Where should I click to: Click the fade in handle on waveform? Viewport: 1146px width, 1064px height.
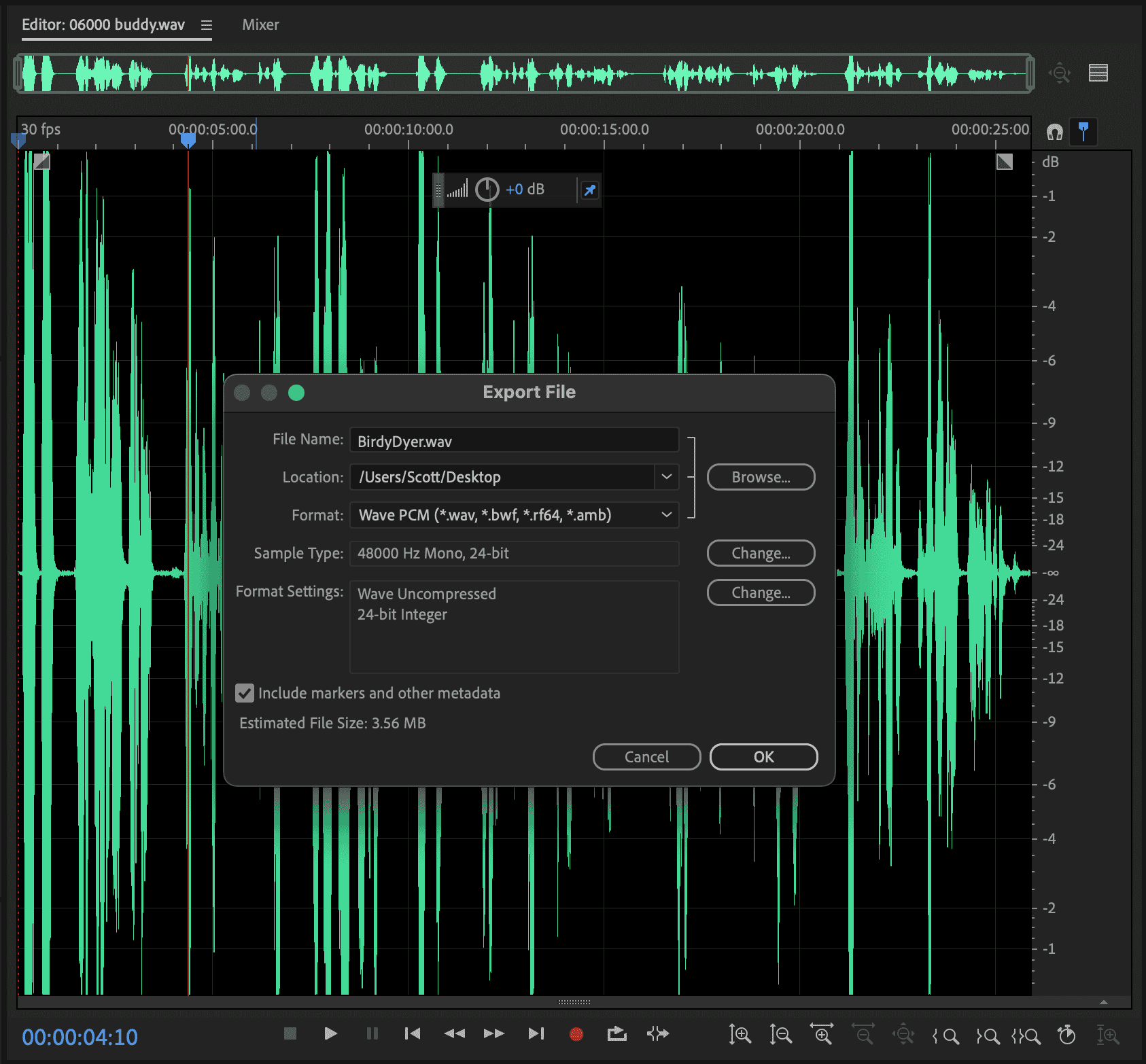[42, 161]
